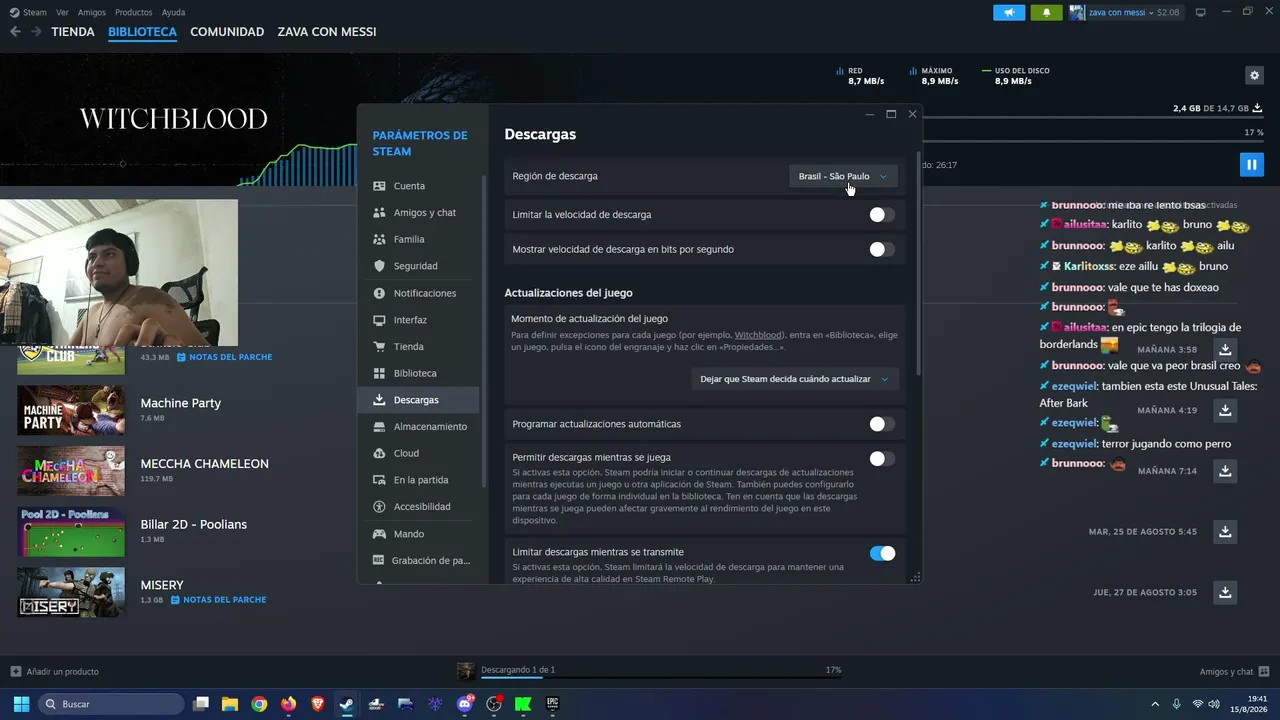Follow the Witchblood link in update description
This screenshot has height=720, width=1280.
click(761, 334)
